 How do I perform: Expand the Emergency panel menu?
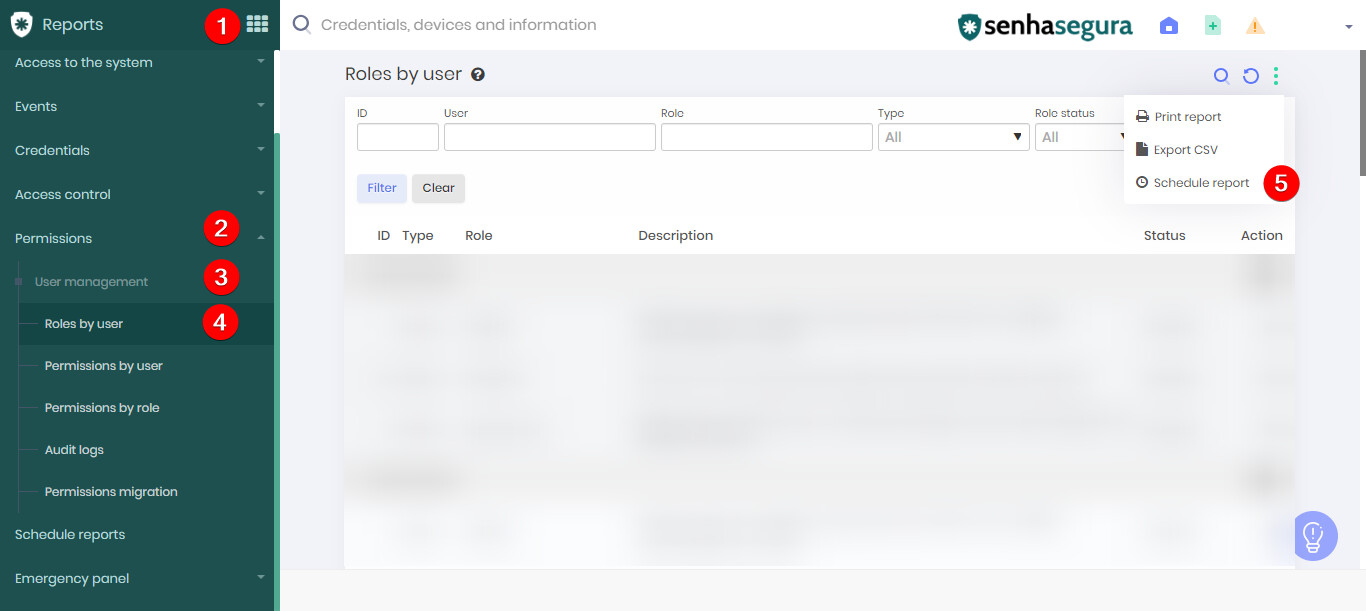click(x=137, y=578)
